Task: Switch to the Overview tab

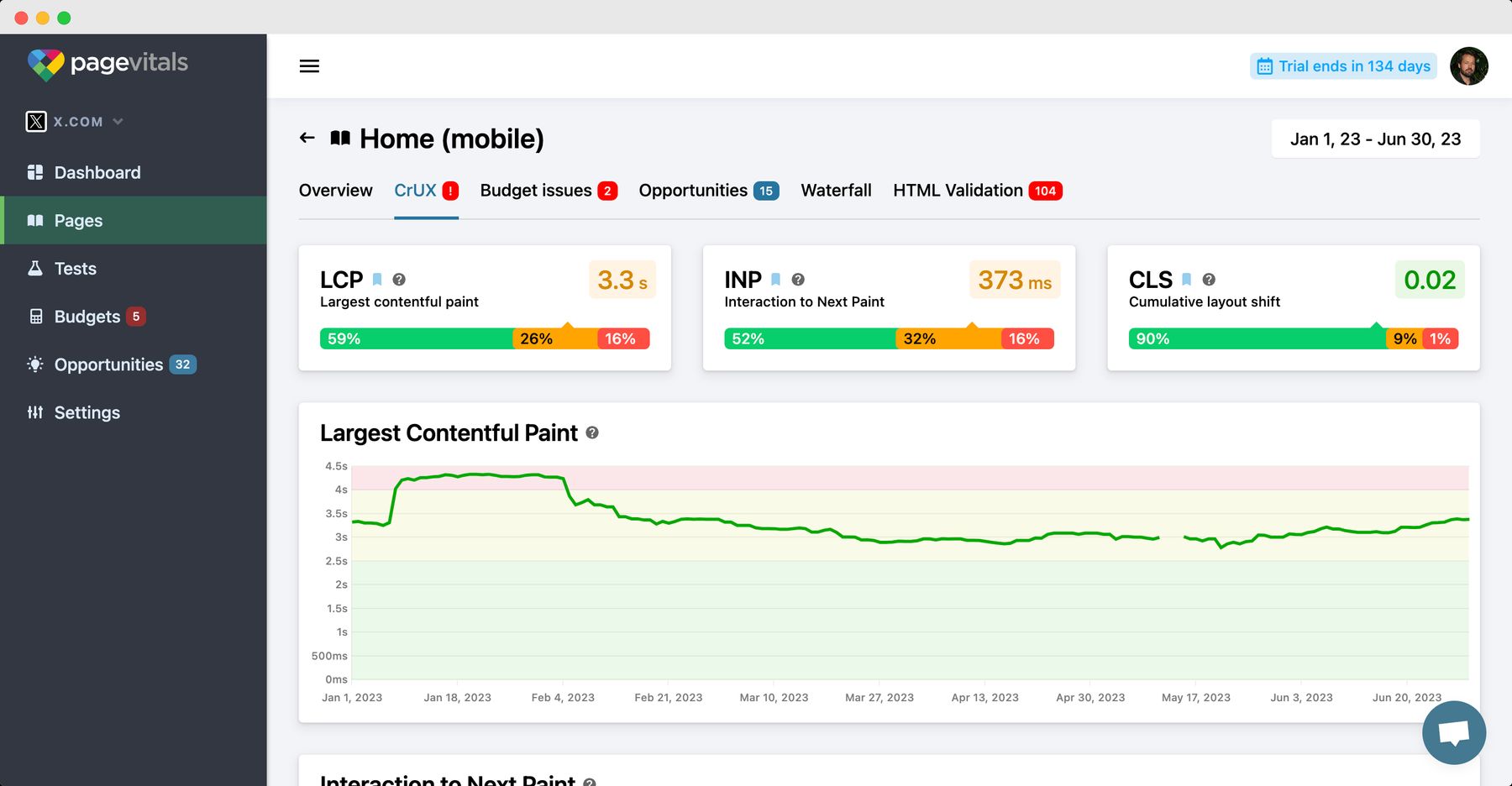Action: (335, 191)
